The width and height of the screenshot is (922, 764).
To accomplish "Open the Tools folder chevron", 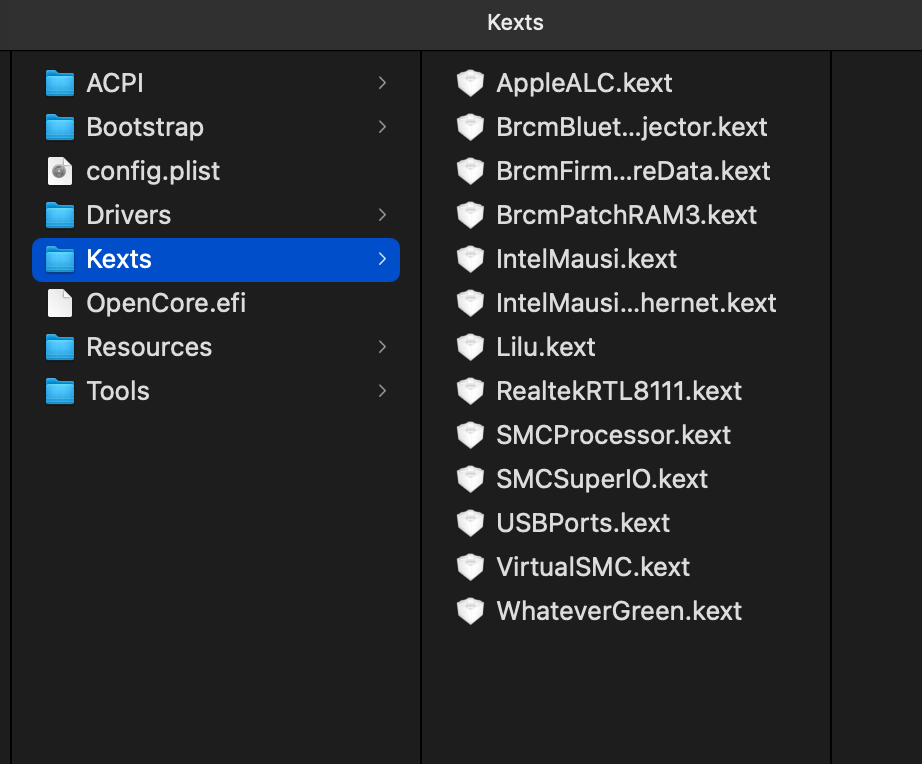I will 382,391.
